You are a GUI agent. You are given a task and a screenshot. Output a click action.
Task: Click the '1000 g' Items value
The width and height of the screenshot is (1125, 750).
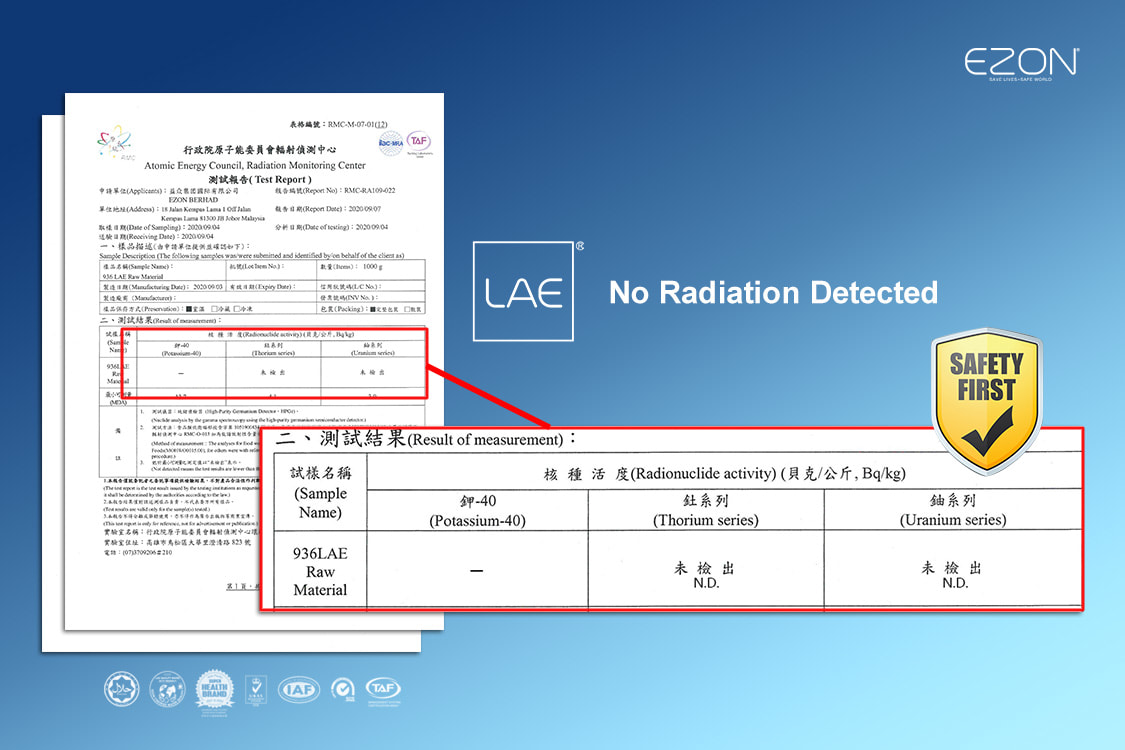pos(372,266)
